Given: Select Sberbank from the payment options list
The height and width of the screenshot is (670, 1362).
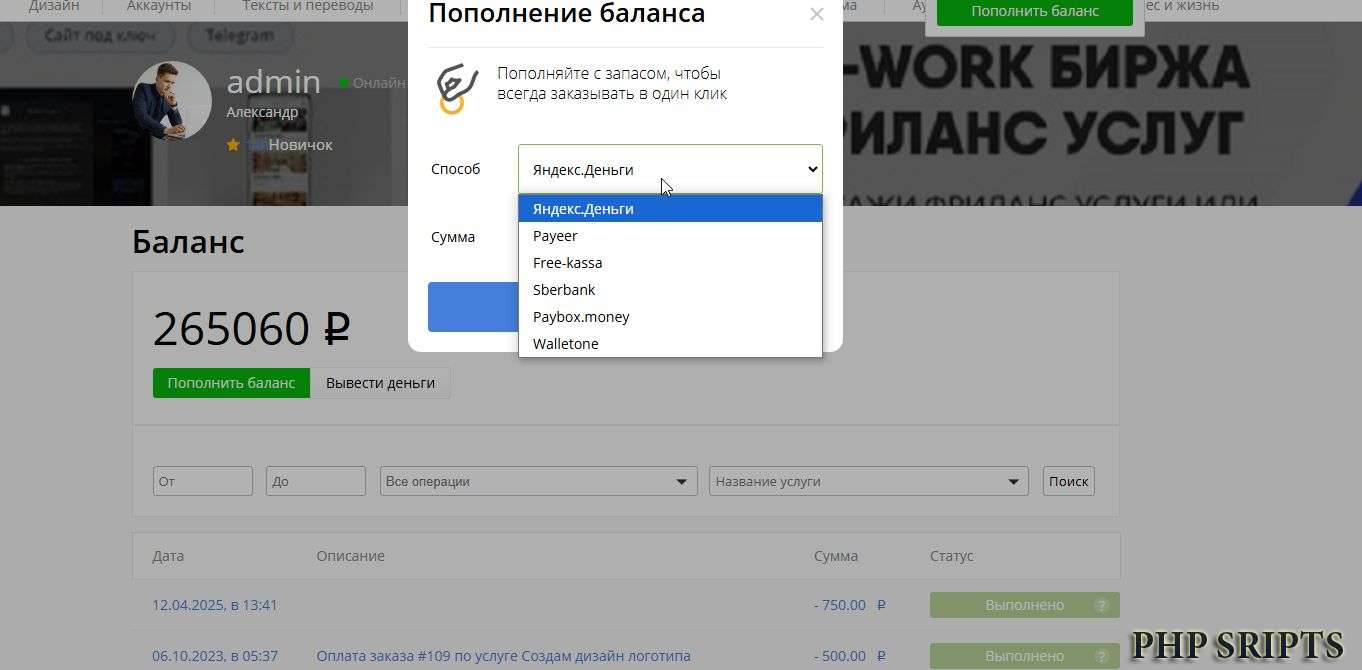Looking at the screenshot, I should [x=563, y=290].
